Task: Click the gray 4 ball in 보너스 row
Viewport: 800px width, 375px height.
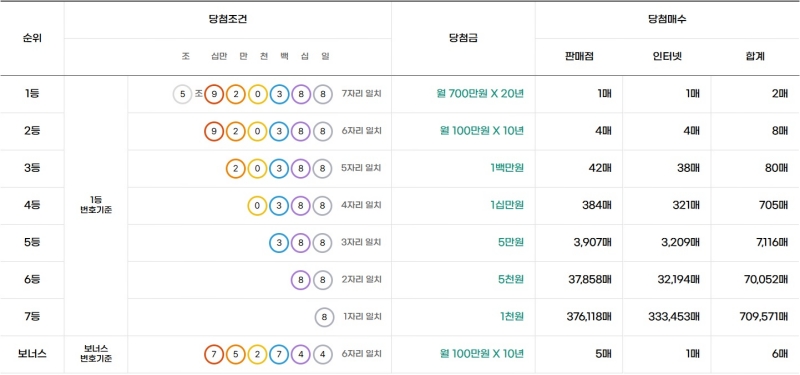Action: pos(322,354)
